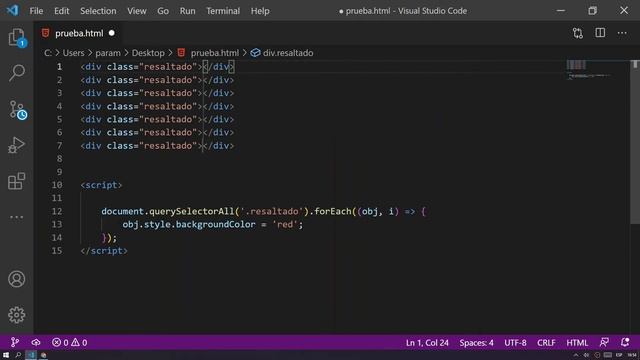Open the Explorer view in activity bar
640x360 pixels.
point(17,38)
